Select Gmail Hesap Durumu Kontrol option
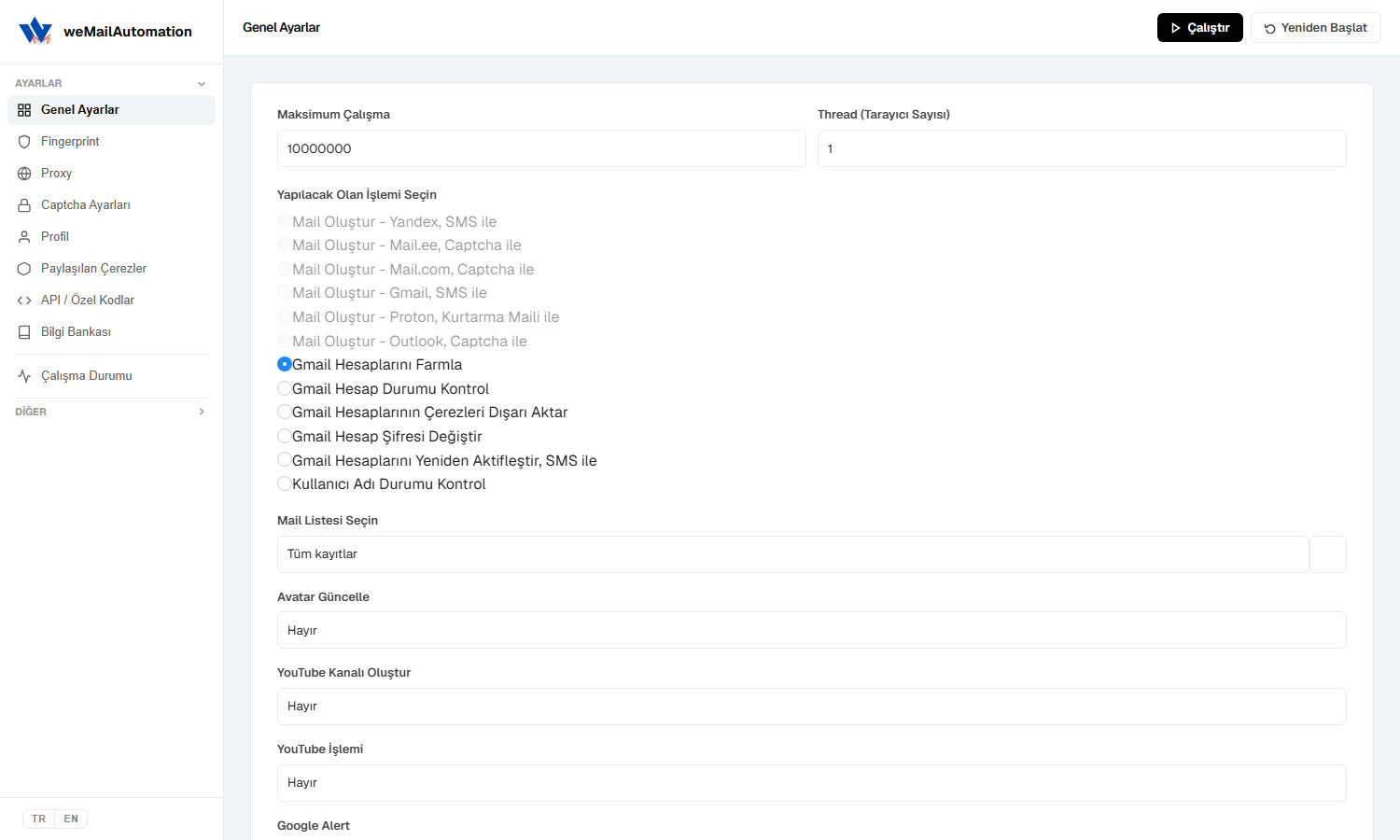The width and height of the screenshot is (1400, 840). pyautogui.click(x=285, y=388)
